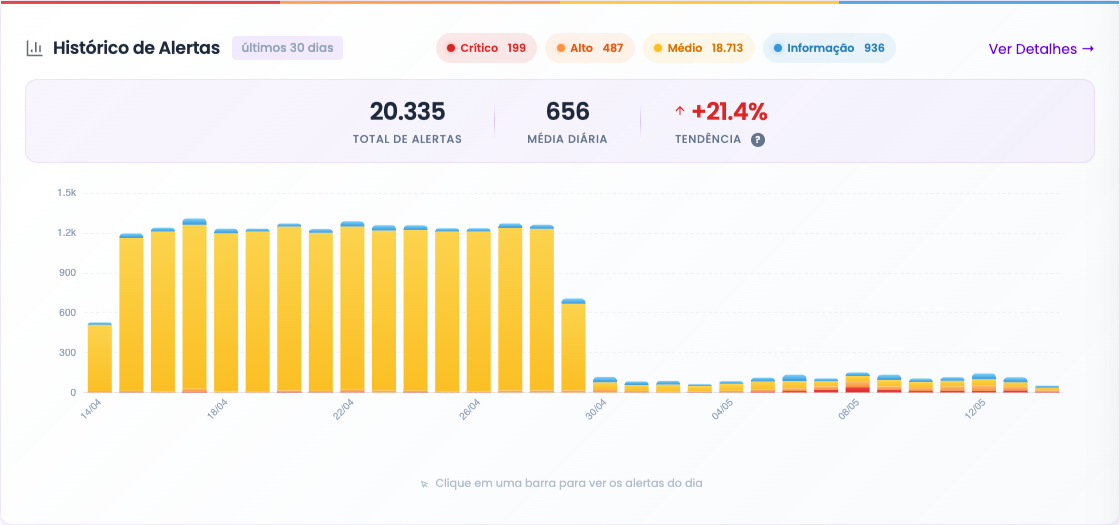Click the cursor icon beside the chart hint text
Screen dimensions: 1120x525
(424, 484)
